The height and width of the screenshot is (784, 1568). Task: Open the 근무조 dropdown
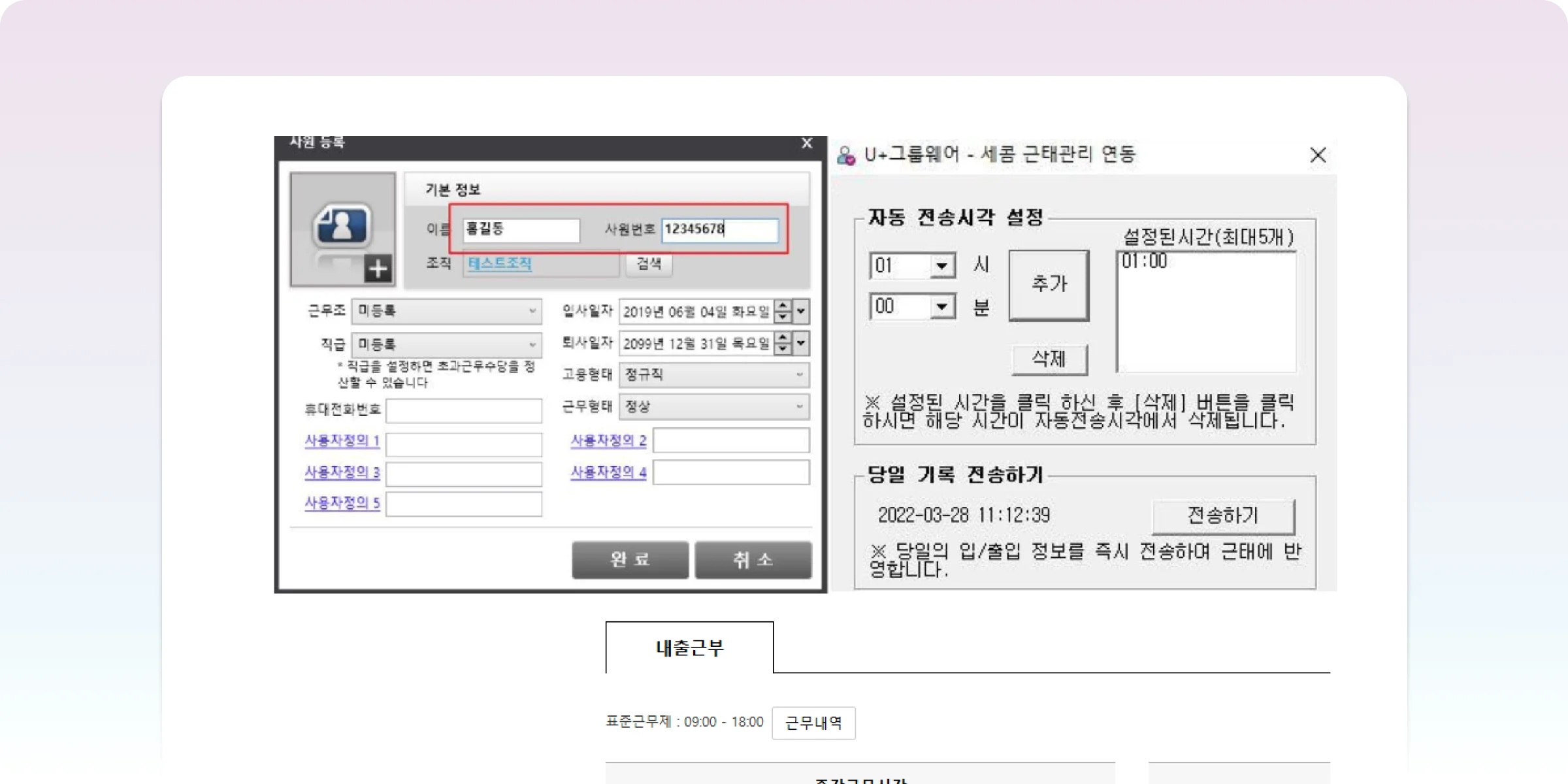tap(447, 311)
